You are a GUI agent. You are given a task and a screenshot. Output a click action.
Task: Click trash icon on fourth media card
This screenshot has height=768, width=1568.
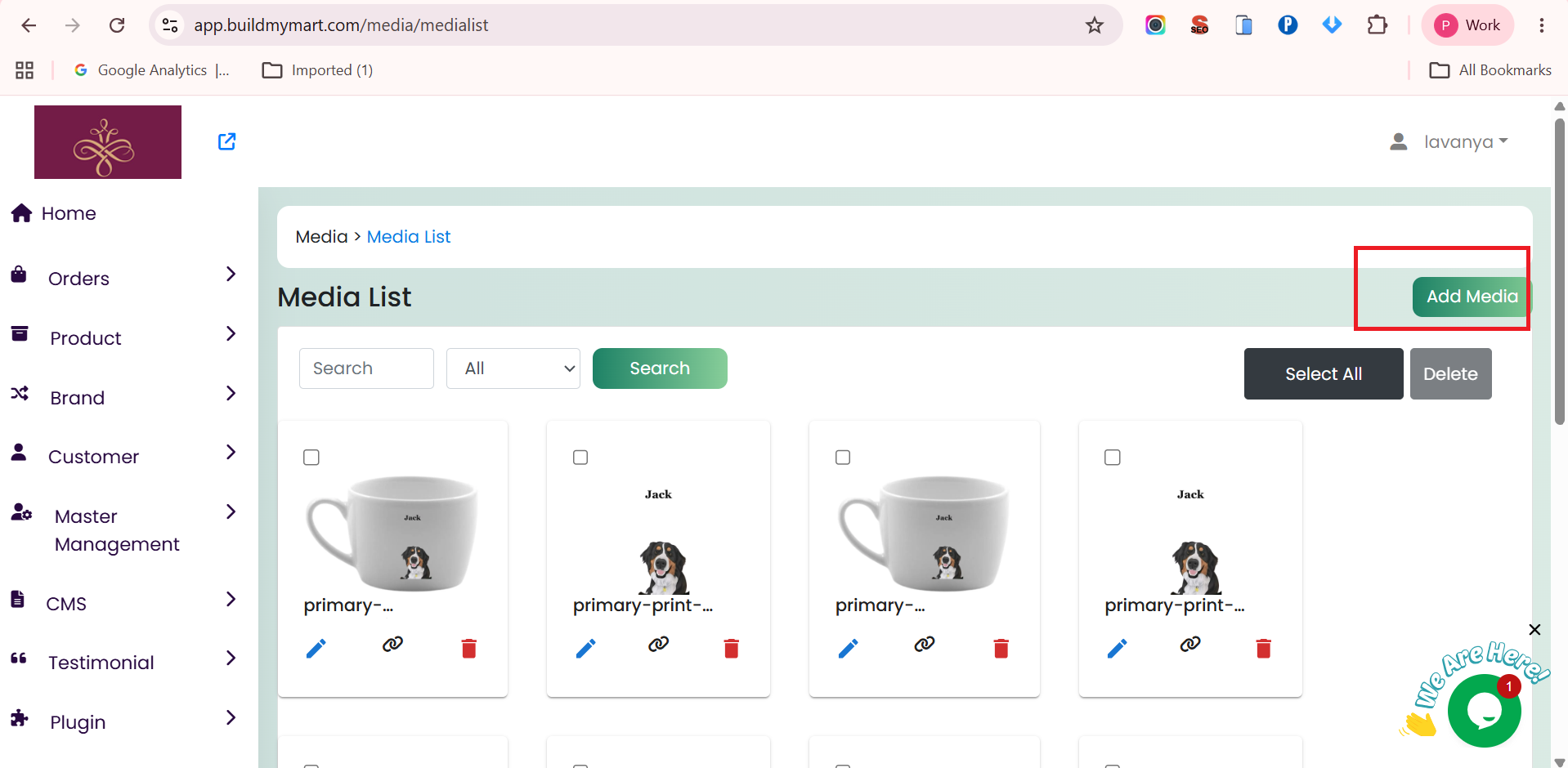tap(1264, 649)
